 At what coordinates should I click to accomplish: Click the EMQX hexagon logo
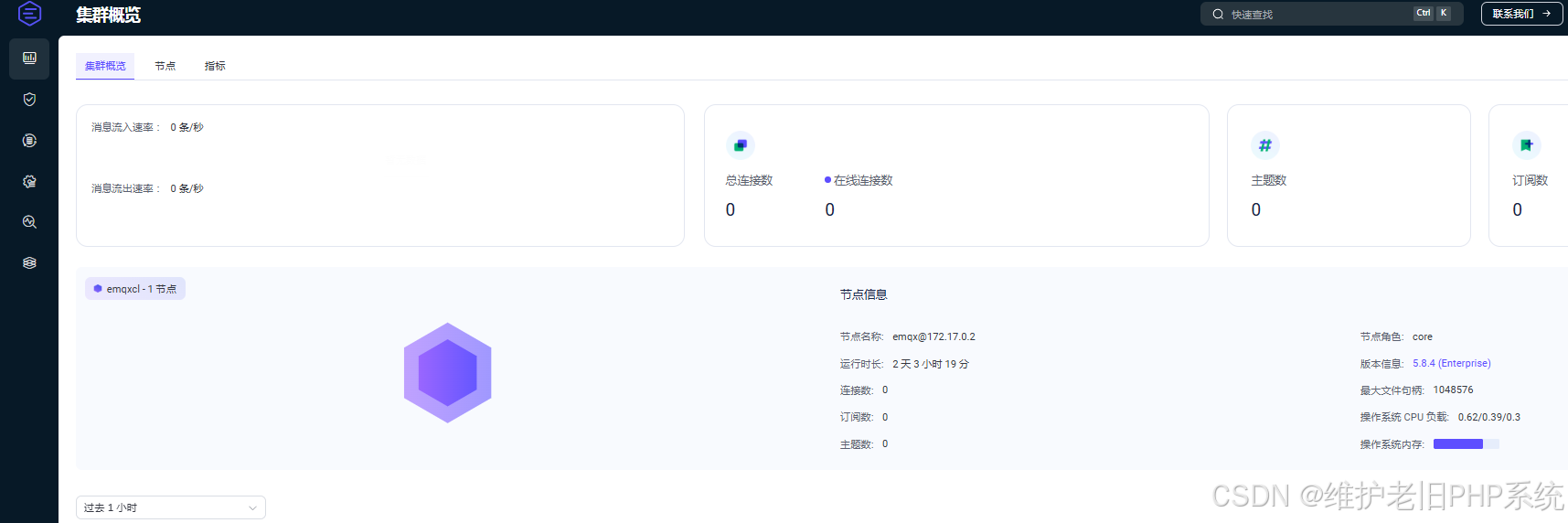(x=29, y=14)
